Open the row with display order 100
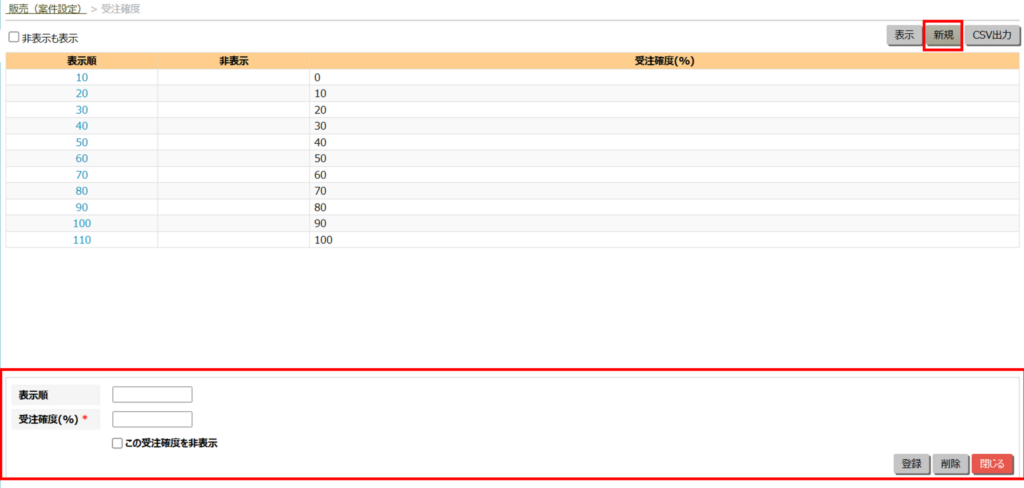The width and height of the screenshot is (1024, 488). point(82,224)
